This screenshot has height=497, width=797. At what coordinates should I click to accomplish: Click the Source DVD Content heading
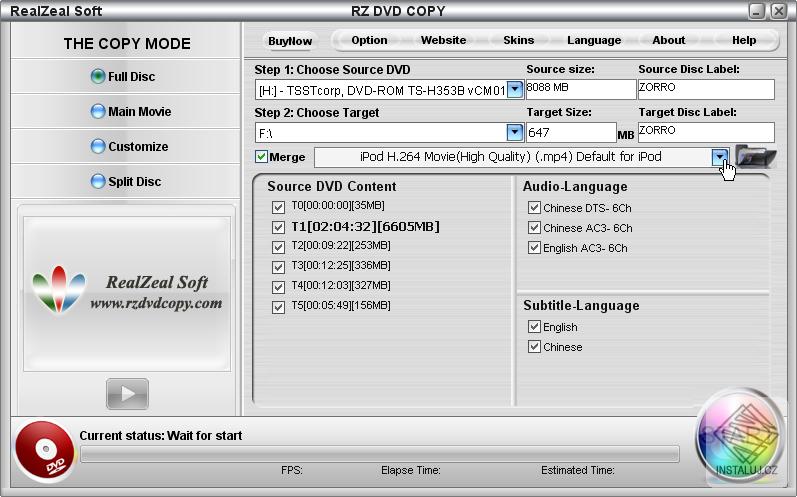(x=332, y=187)
